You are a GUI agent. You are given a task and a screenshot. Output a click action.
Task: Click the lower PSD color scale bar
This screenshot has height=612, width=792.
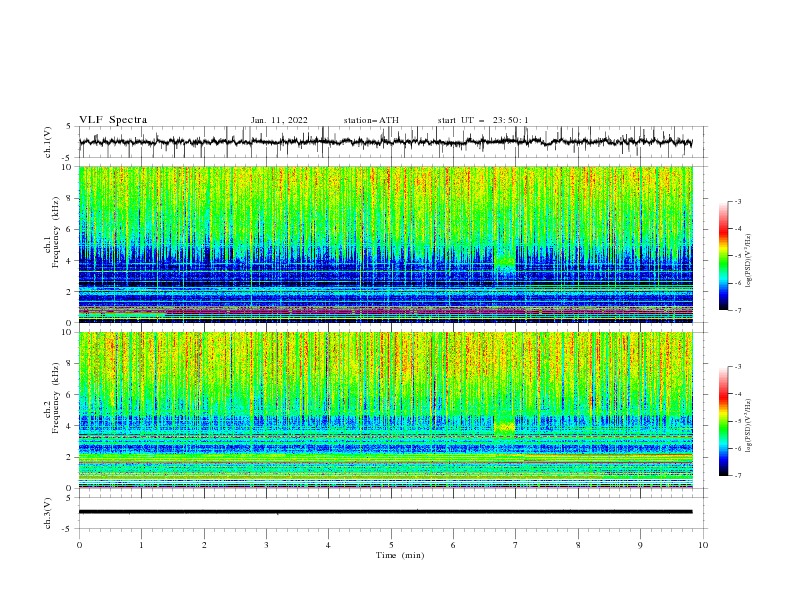pyautogui.click(x=723, y=421)
